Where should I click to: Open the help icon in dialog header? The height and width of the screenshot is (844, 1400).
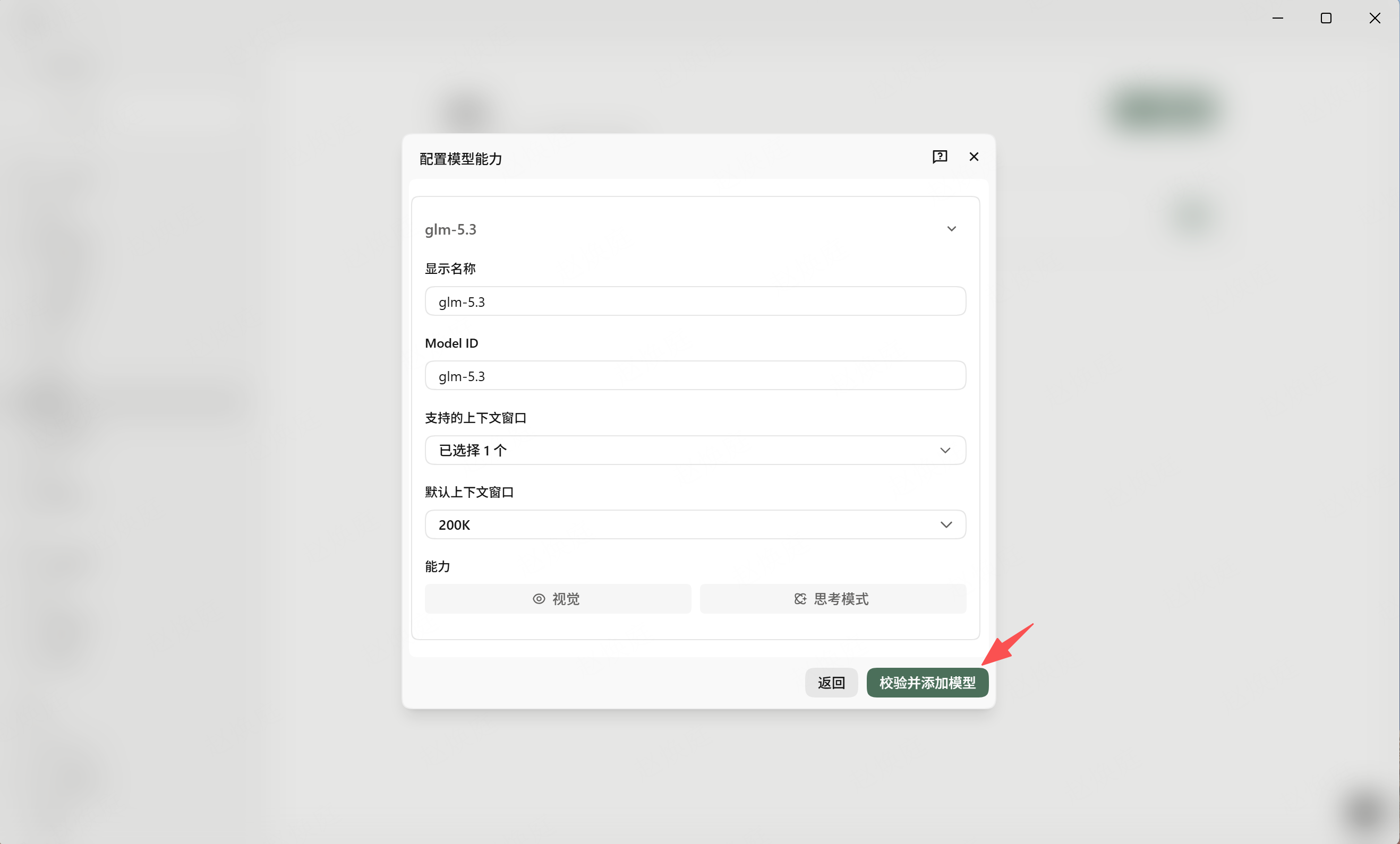tap(940, 157)
